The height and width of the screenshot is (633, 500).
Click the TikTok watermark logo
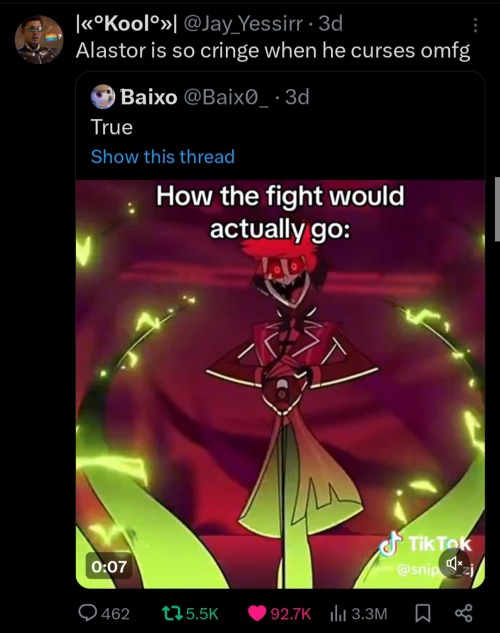(x=427, y=543)
